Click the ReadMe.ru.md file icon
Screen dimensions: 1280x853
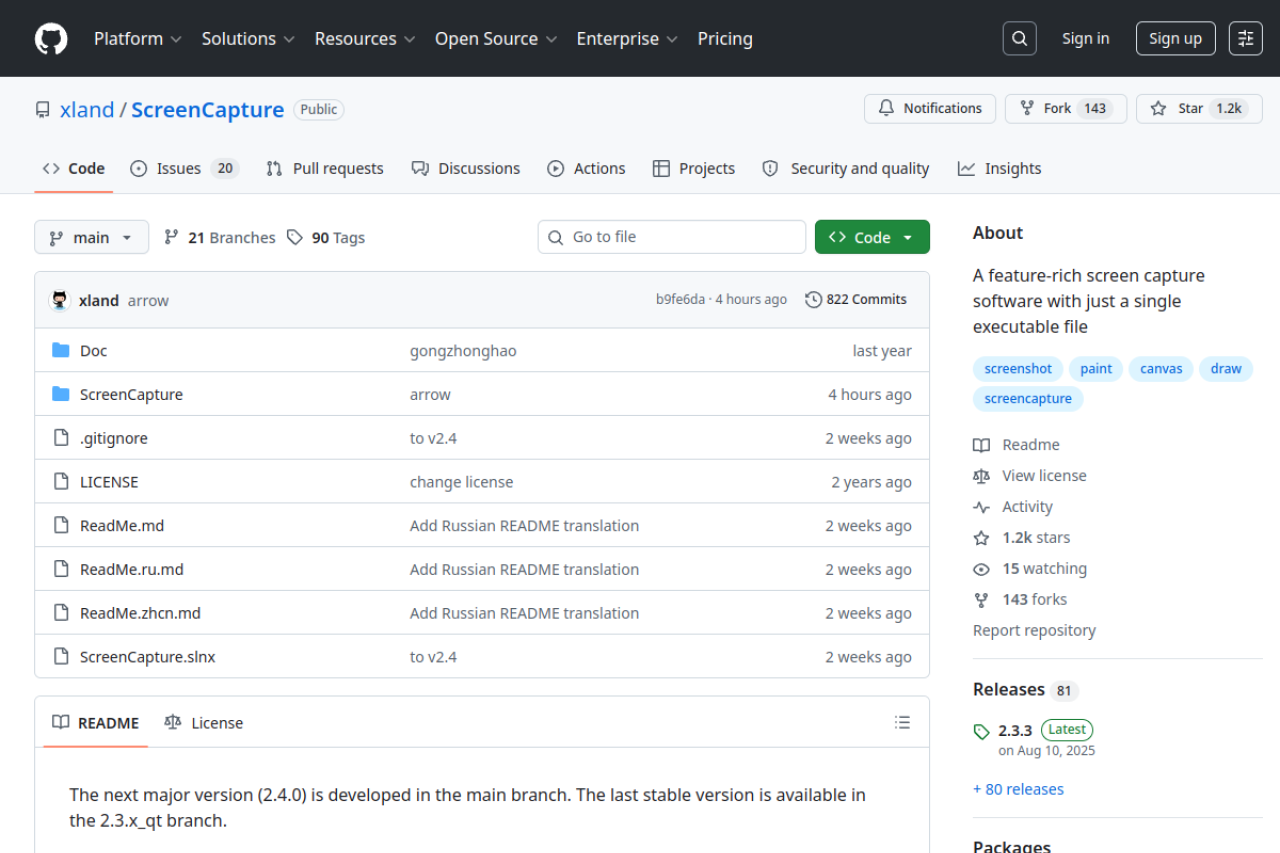(61, 569)
